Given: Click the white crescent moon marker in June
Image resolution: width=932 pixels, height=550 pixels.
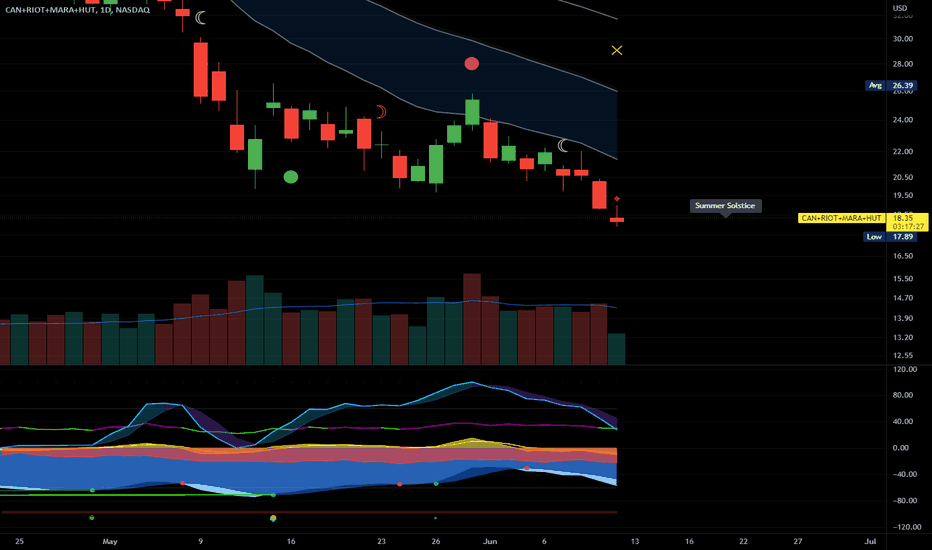Looking at the screenshot, I should 563,145.
